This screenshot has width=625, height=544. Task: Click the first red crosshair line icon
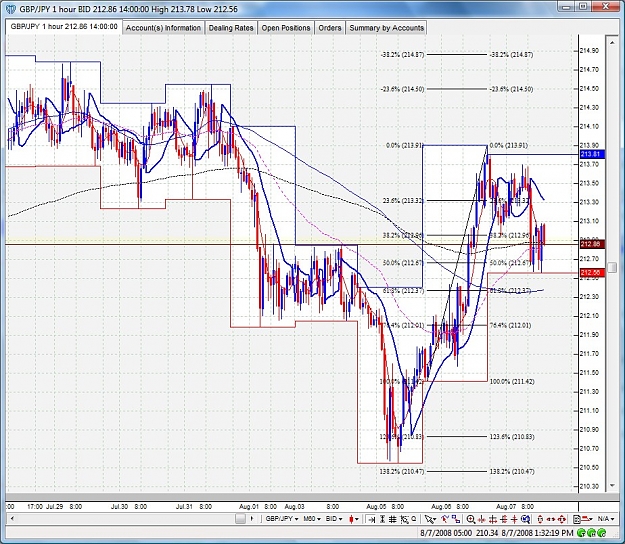[x=482, y=519]
